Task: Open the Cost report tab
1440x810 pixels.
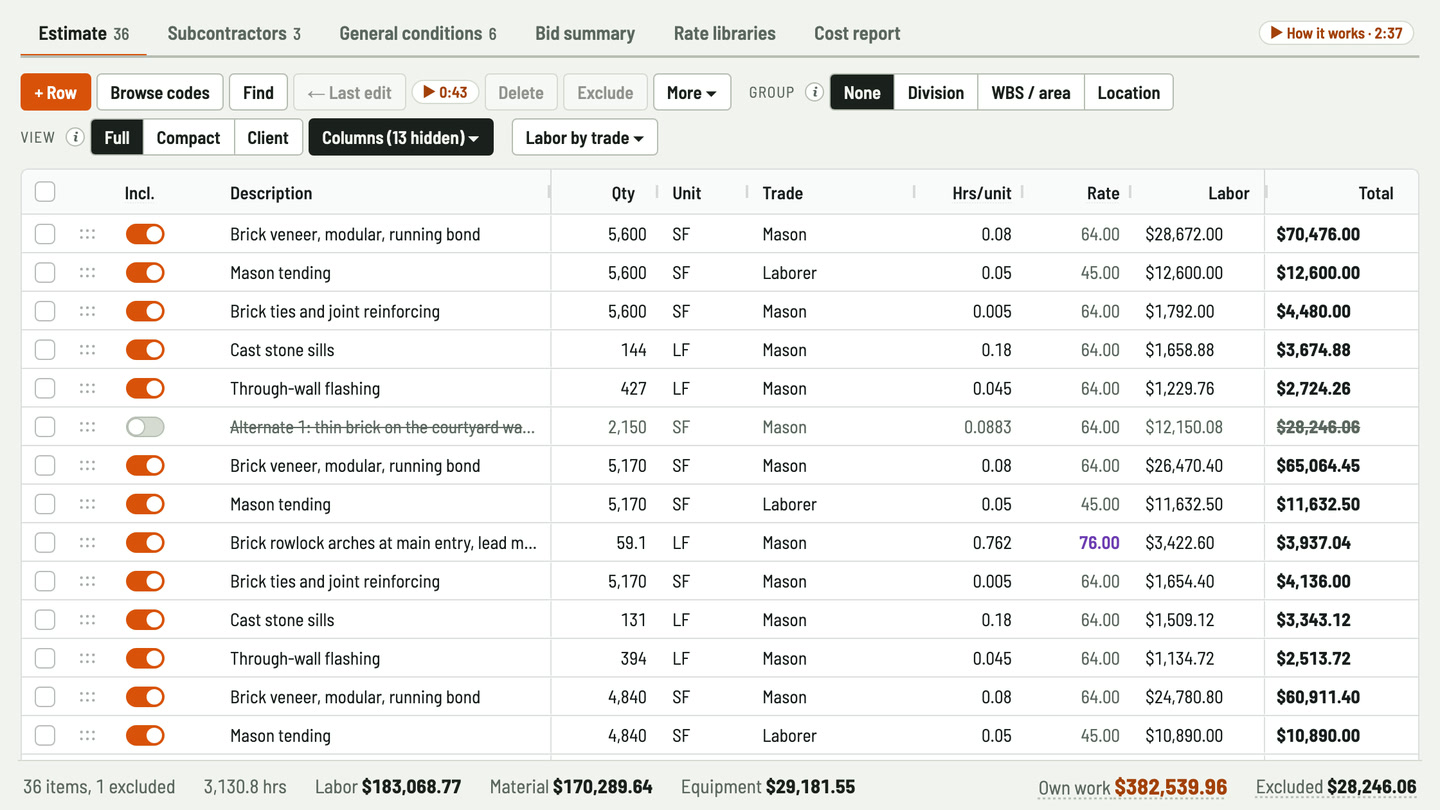Action: [x=857, y=33]
